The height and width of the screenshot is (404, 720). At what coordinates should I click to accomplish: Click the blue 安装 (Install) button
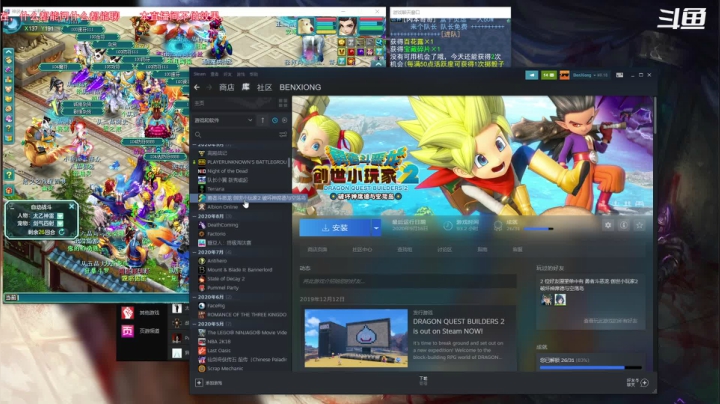335,228
